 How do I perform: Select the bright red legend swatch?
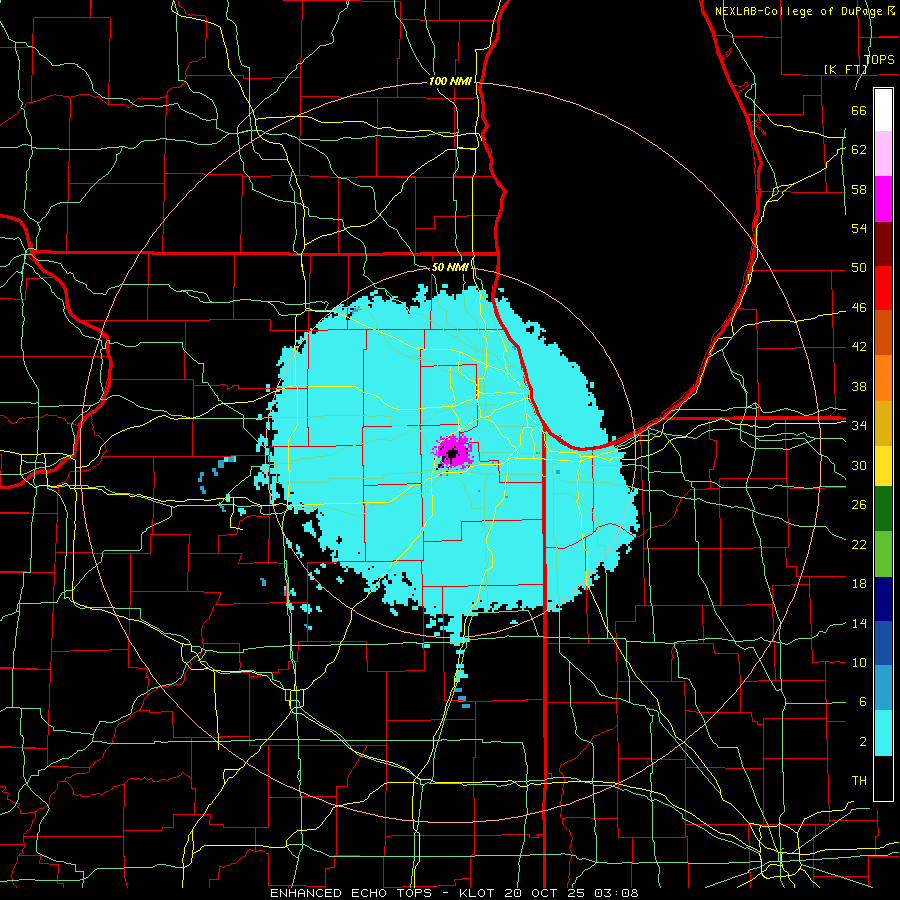tap(883, 288)
